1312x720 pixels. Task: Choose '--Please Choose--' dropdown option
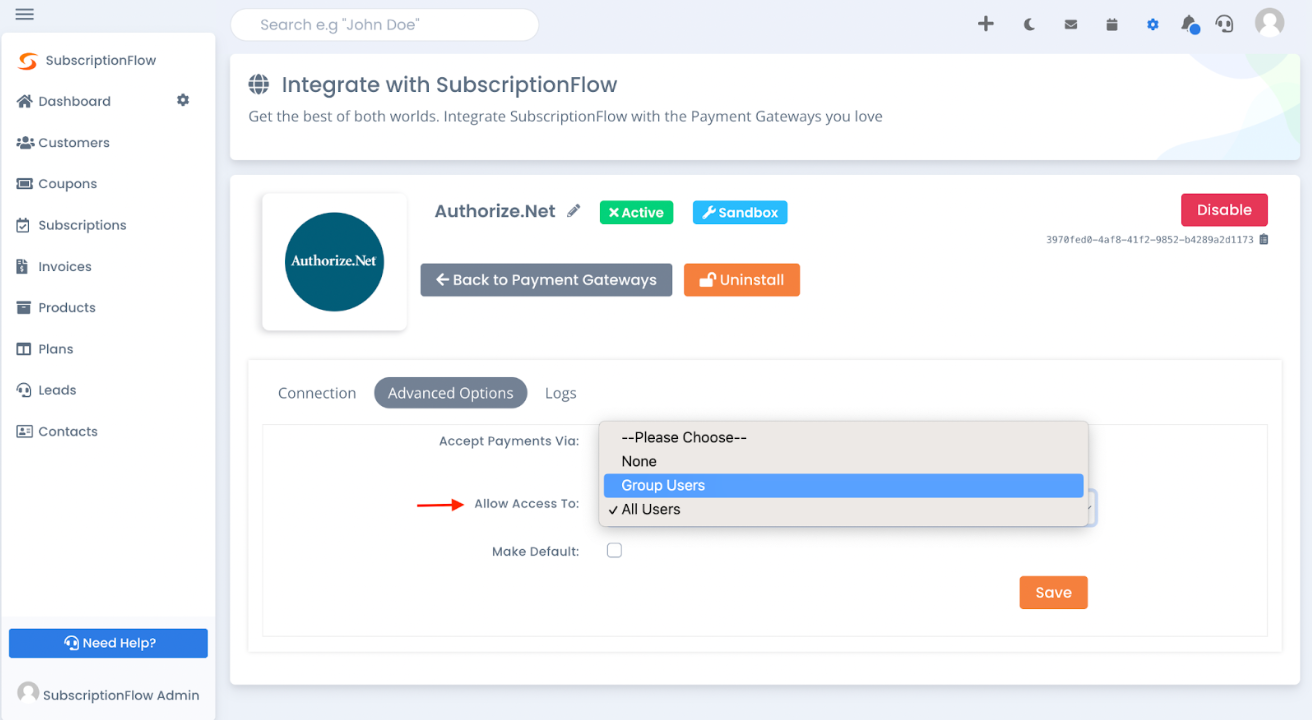point(843,437)
